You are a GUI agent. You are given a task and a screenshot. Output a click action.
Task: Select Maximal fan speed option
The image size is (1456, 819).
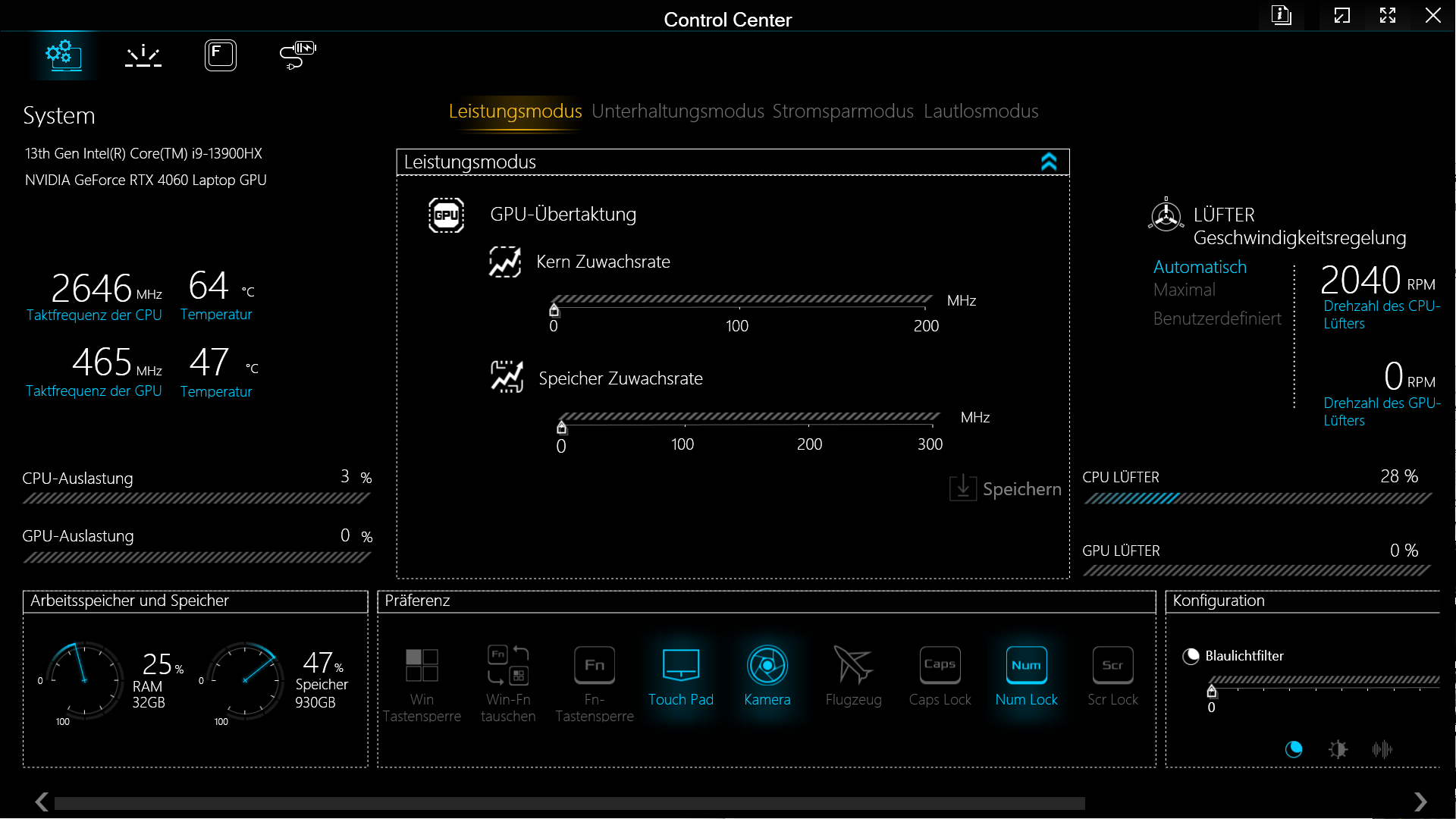(x=1184, y=290)
